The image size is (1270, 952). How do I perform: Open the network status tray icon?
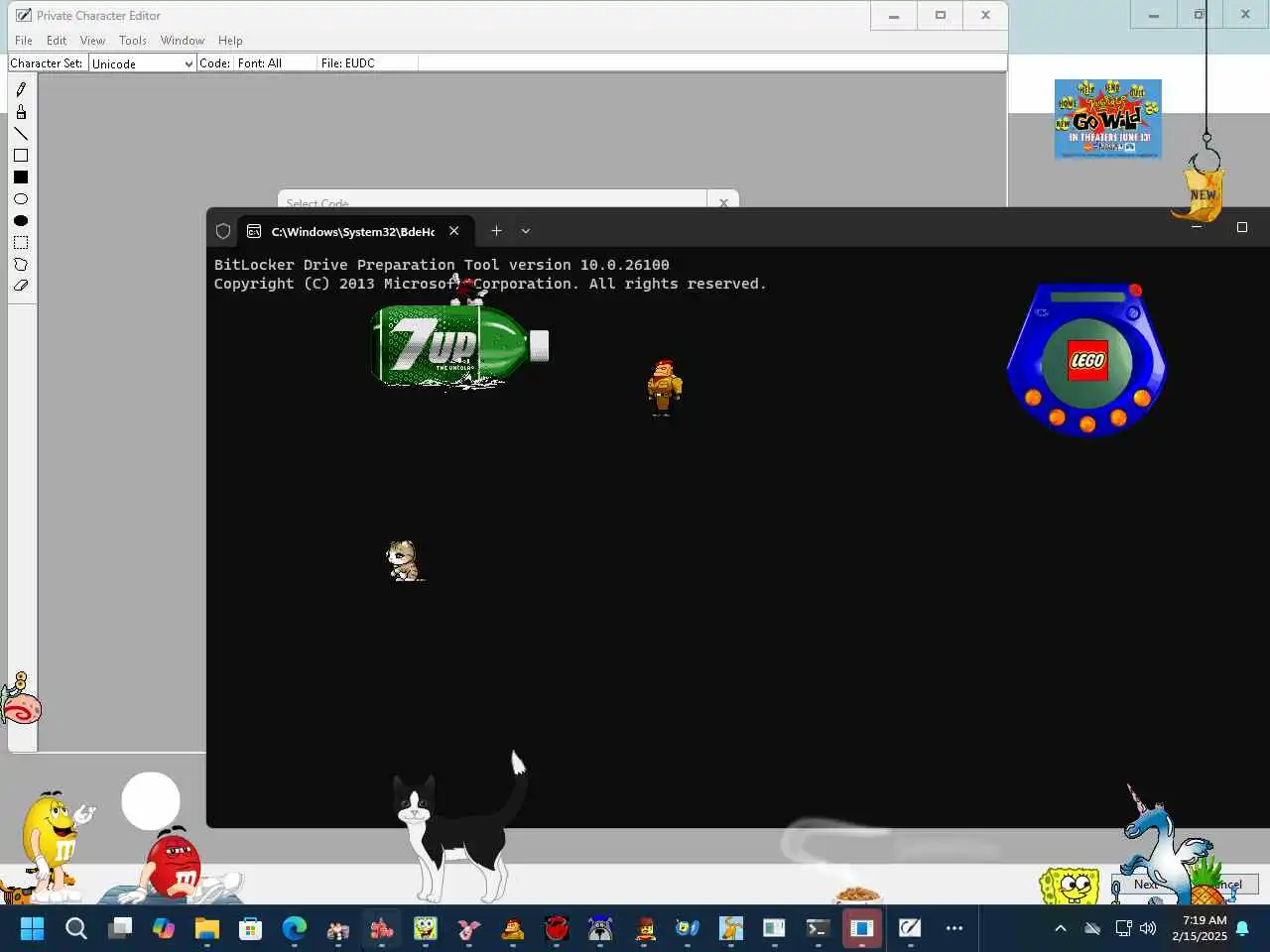pos(1123,928)
